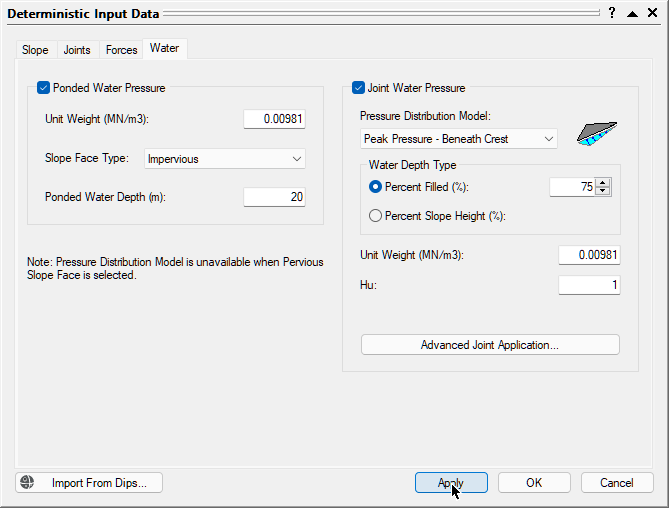Open Advanced Joint Application settings
The image size is (669, 508).
coord(490,345)
